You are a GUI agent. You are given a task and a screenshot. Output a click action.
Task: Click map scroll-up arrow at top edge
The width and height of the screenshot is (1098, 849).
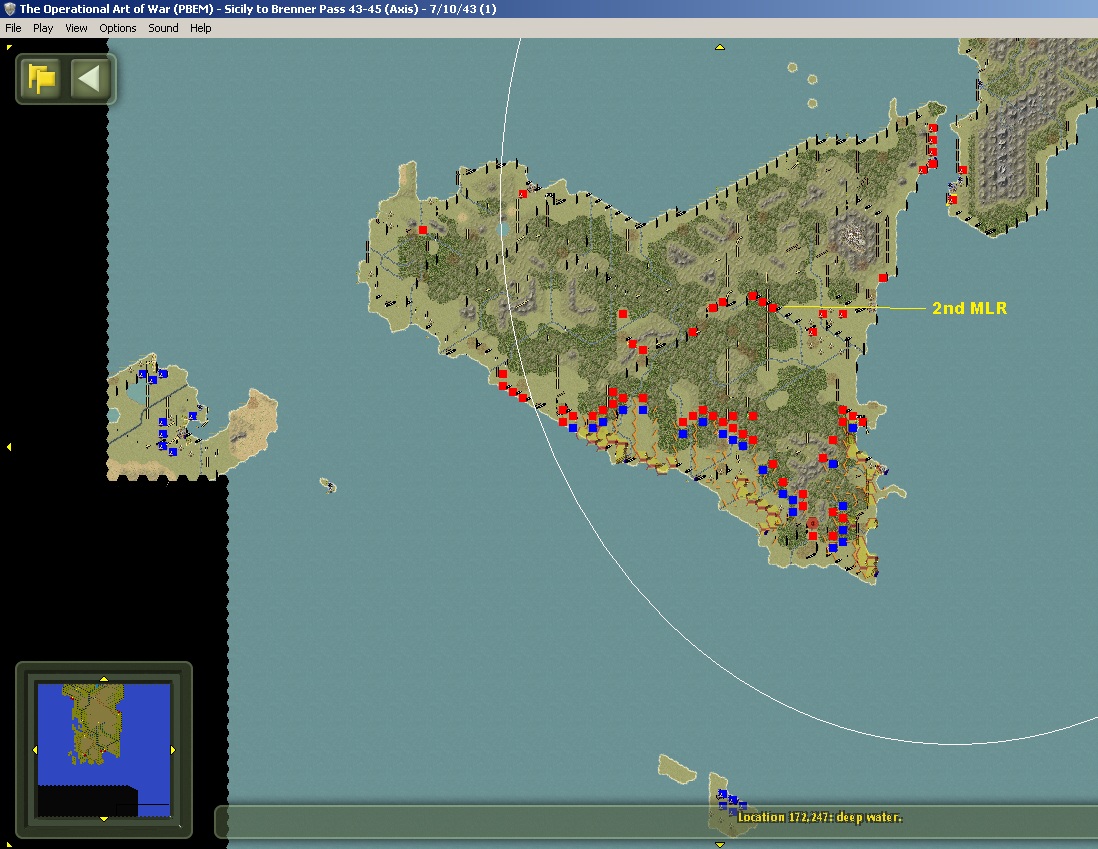click(x=719, y=48)
